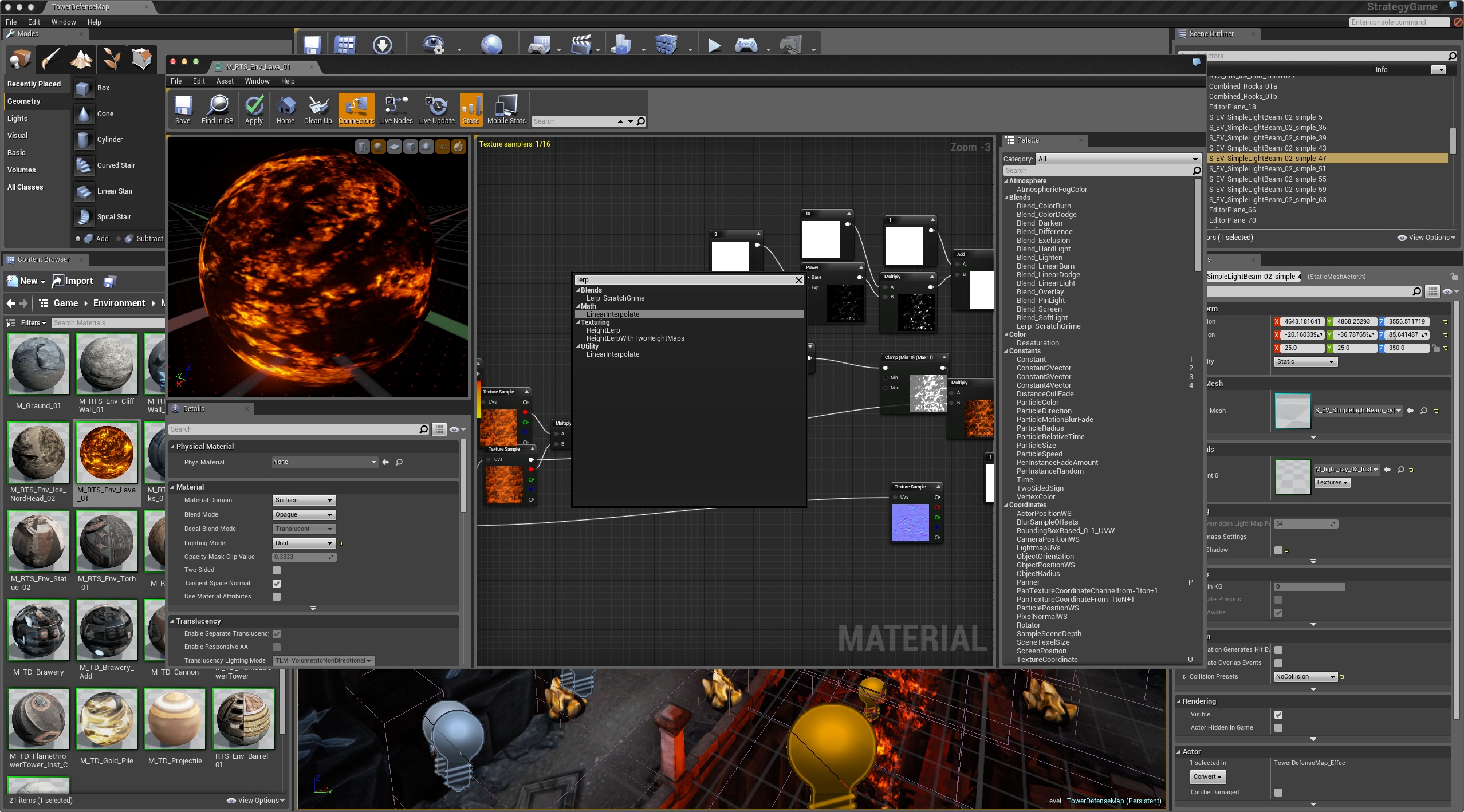Collapse the Physical Material section
Screen dimensions: 1464x812
172,447
